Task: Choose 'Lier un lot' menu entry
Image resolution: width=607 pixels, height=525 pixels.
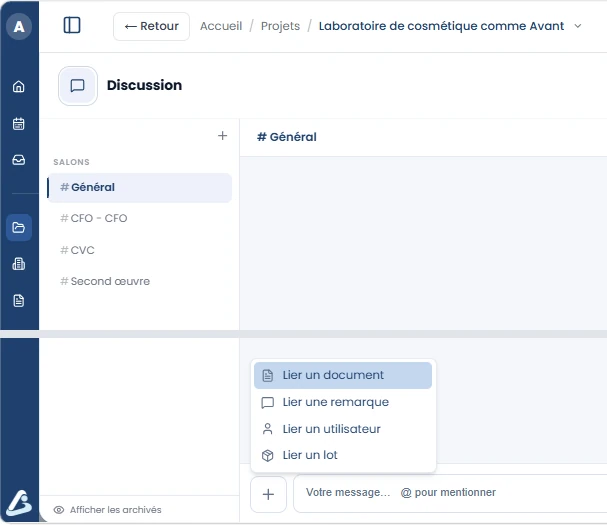Action: click(343, 455)
